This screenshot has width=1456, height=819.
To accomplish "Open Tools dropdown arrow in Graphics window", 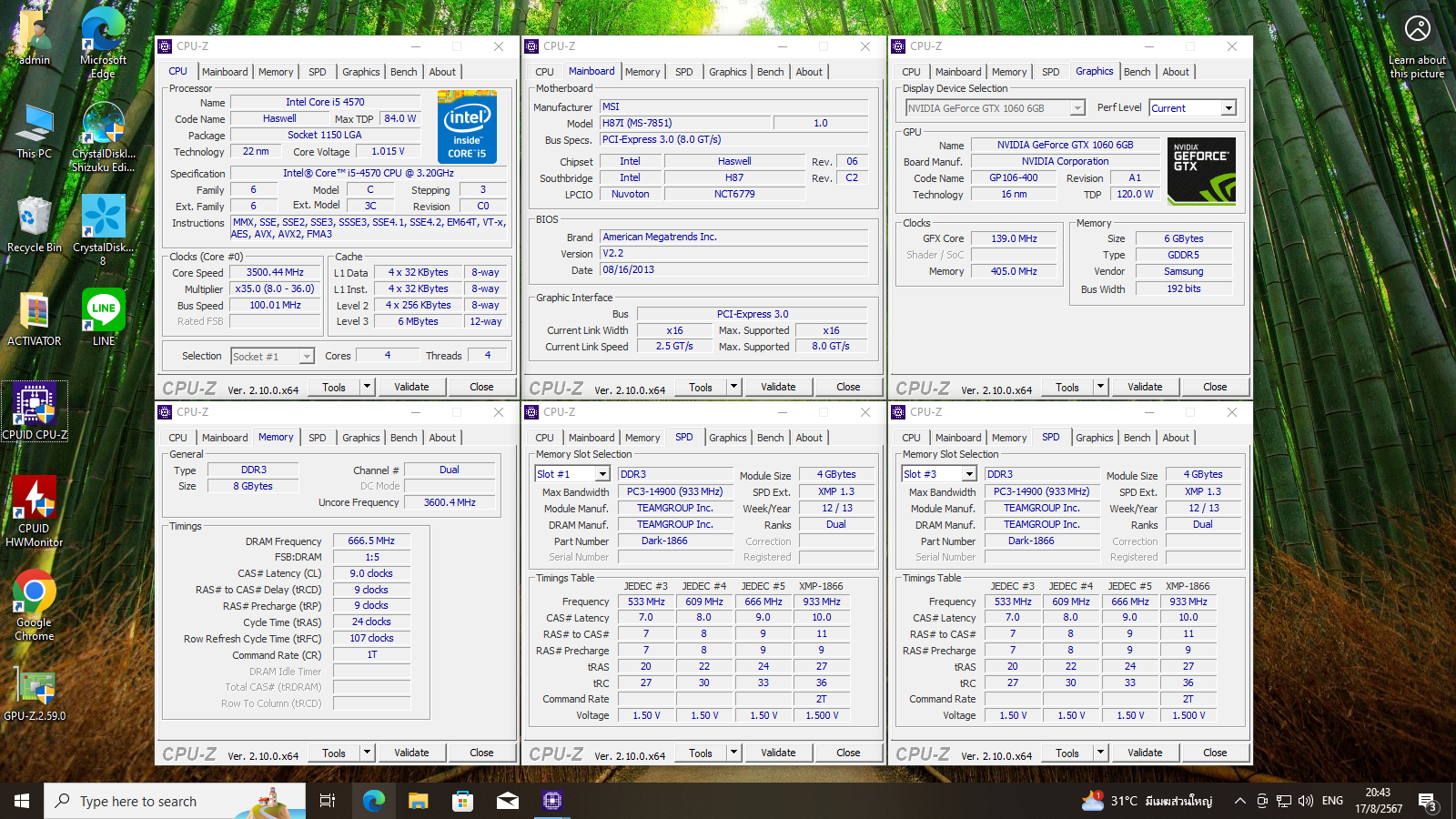I will click(x=1100, y=387).
